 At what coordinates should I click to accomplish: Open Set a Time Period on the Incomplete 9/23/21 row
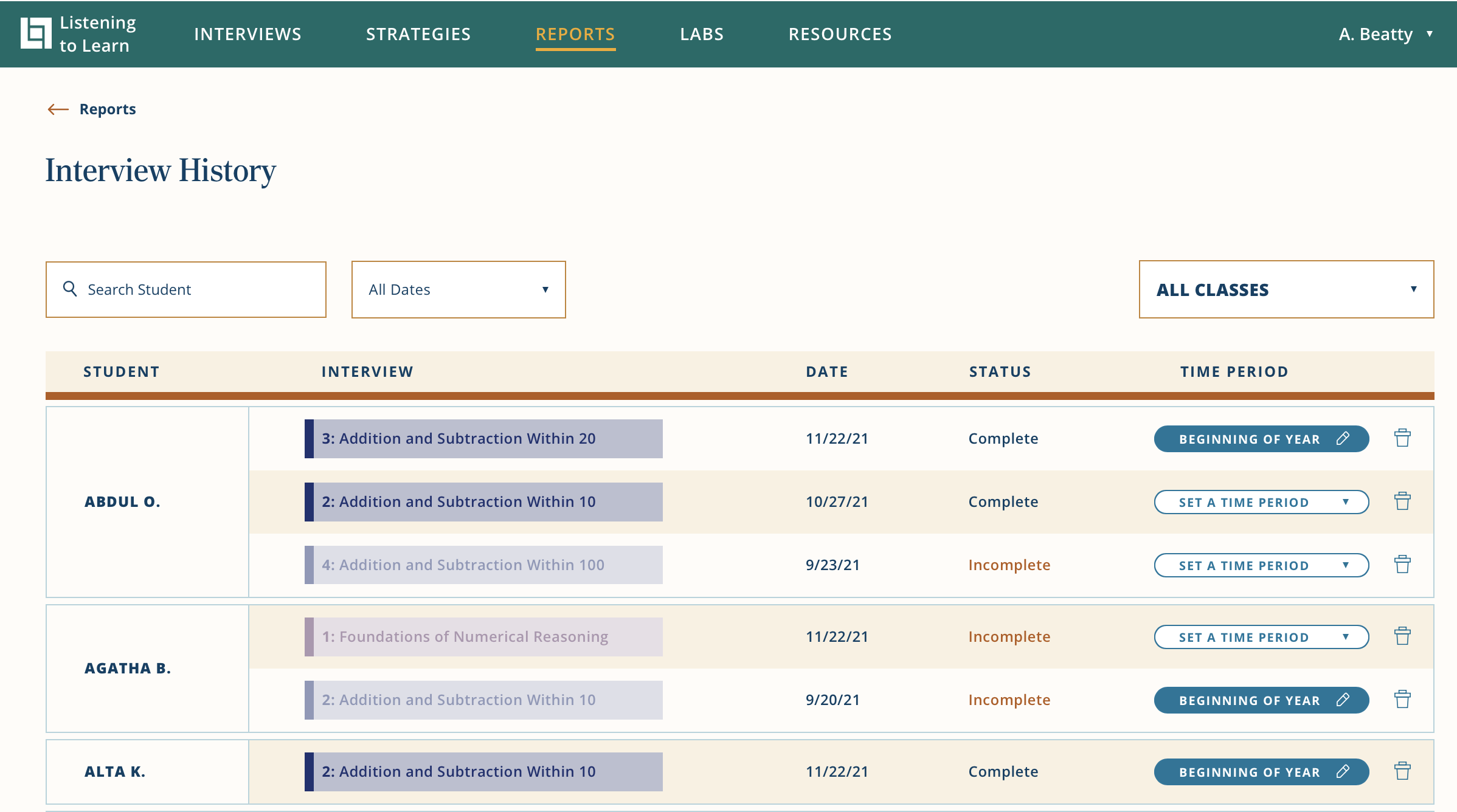click(x=1261, y=565)
